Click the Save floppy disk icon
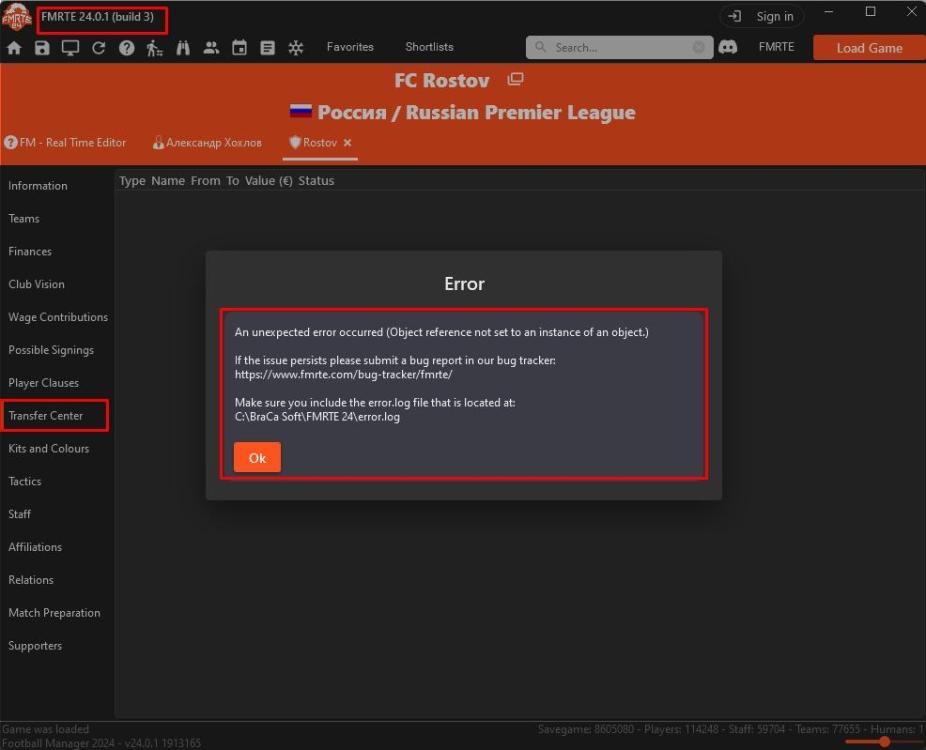The height and width of the screenshot is (750, 926). 42,48
